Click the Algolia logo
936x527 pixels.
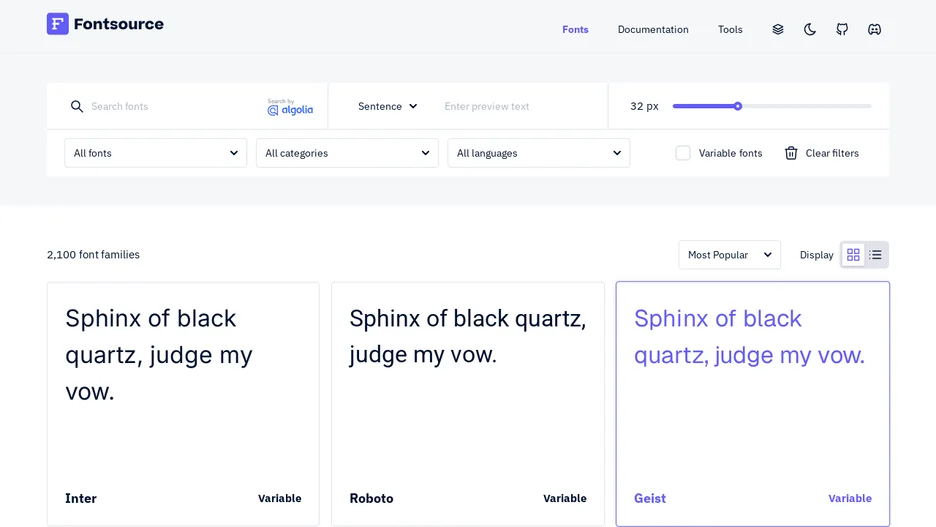pos(290,107)
